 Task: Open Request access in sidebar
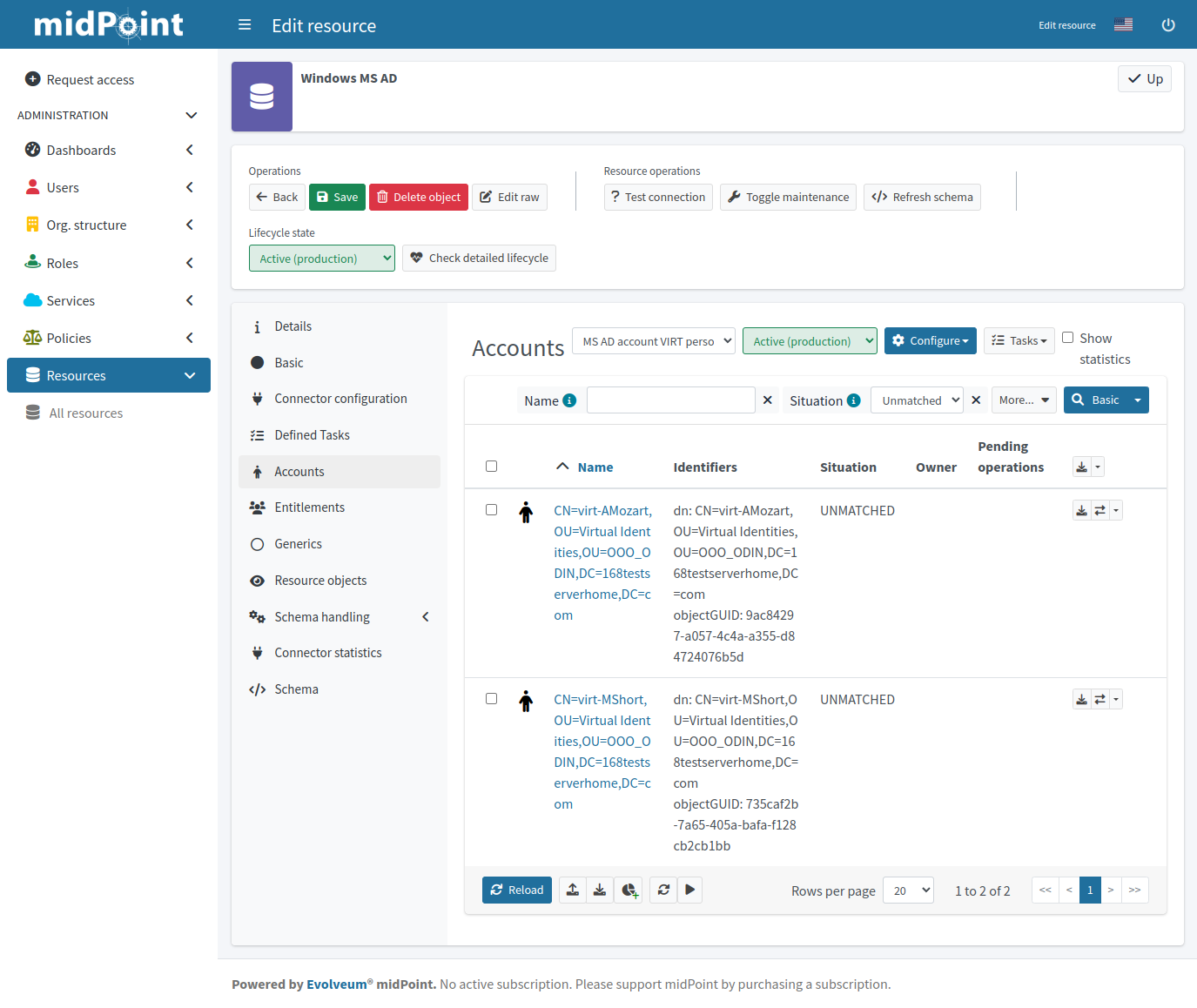tap(109, 79)
